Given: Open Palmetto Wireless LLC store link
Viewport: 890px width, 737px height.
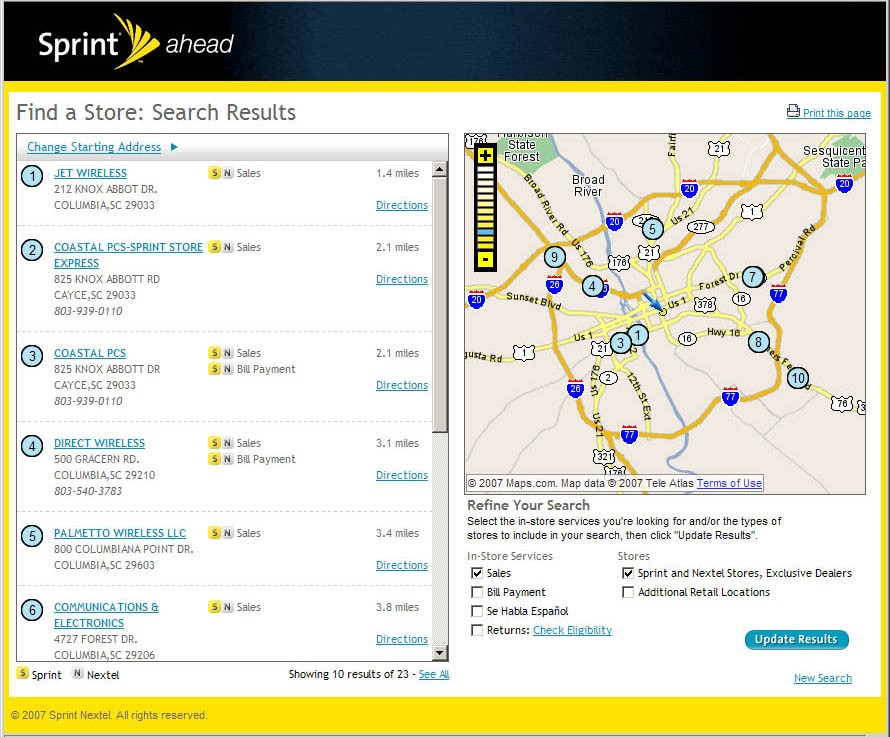Looking at the screenshot, I should 120,533.
